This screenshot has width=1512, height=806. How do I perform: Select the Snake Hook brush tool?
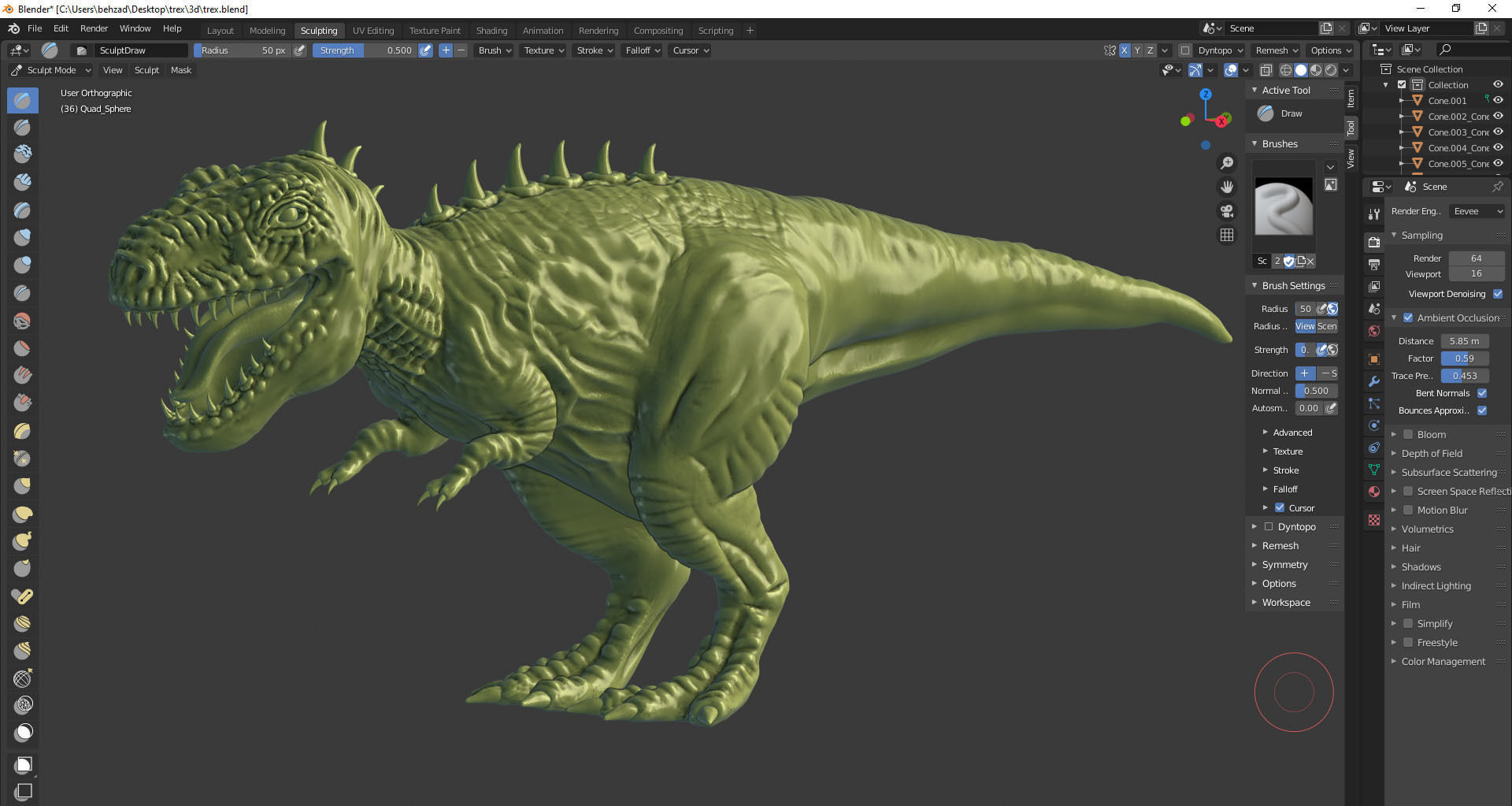click(23, 541)
